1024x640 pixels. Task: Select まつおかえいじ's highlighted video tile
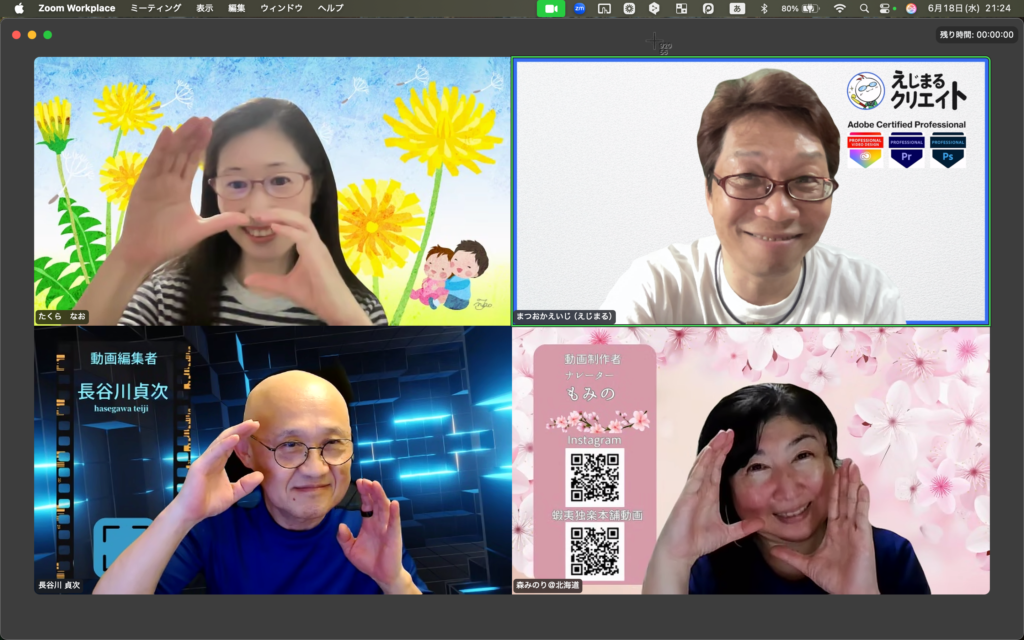750,190
